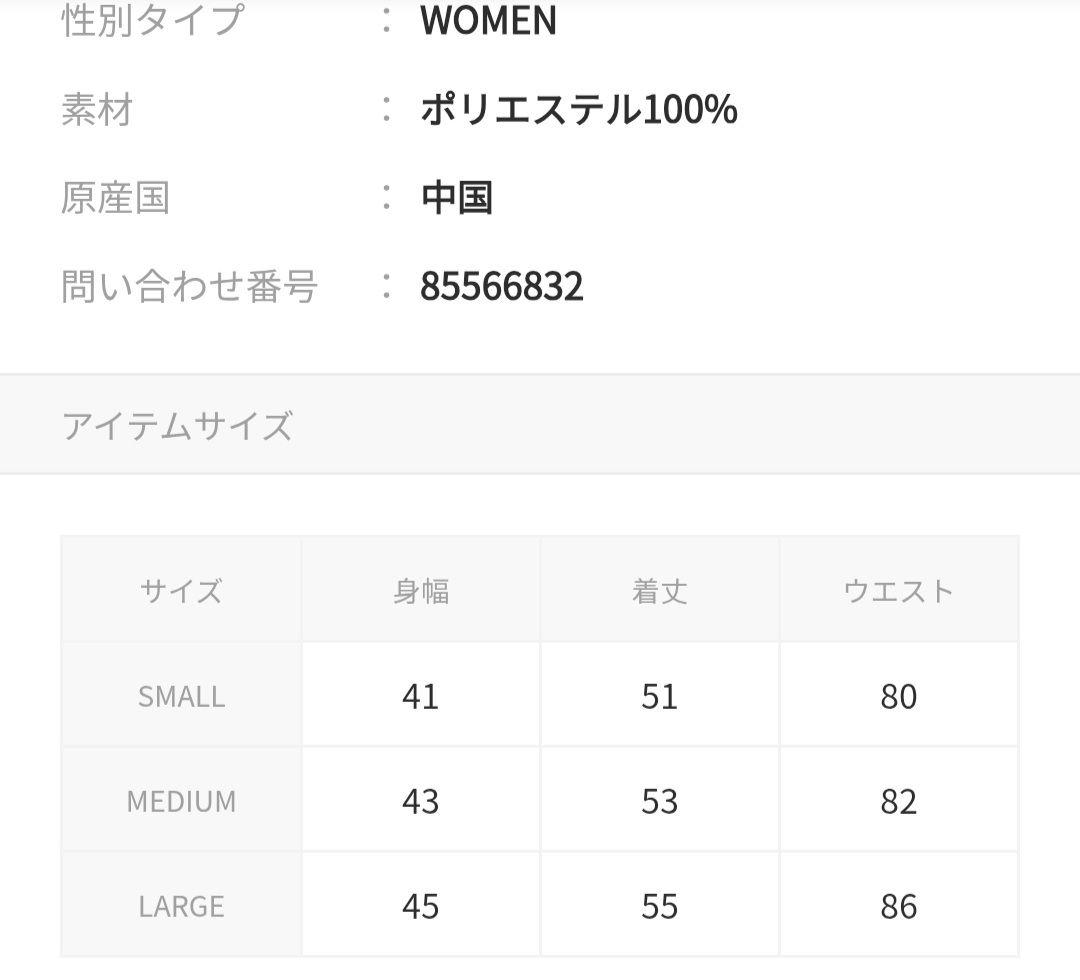
Task: Click the ウエスト column header
Action: click(899, 591)
